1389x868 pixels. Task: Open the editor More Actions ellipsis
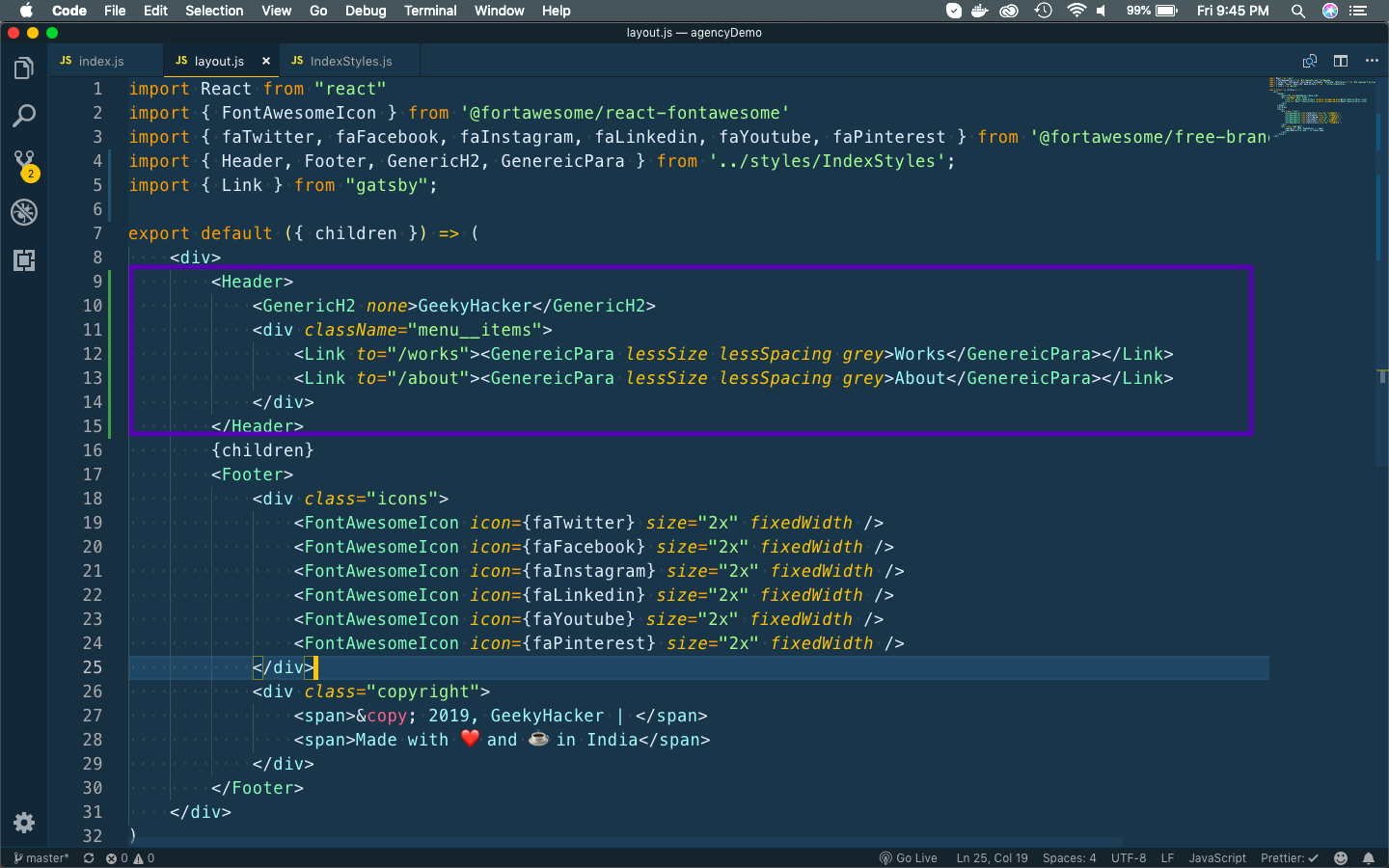[1372, 61]
